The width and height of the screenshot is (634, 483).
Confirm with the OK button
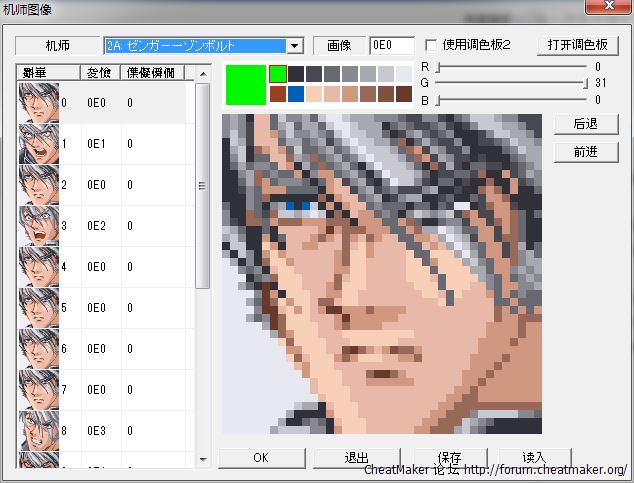(261, 458)
